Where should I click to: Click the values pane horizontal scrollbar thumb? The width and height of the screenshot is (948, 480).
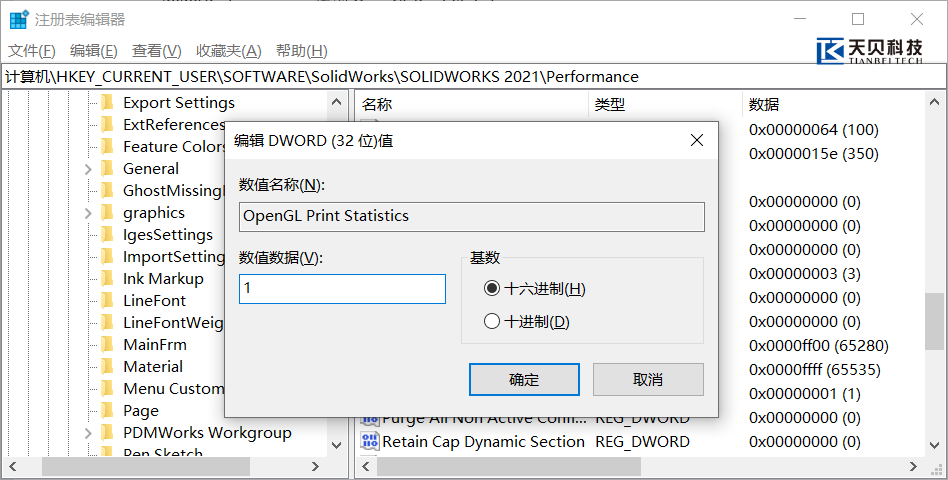[508, 467]
